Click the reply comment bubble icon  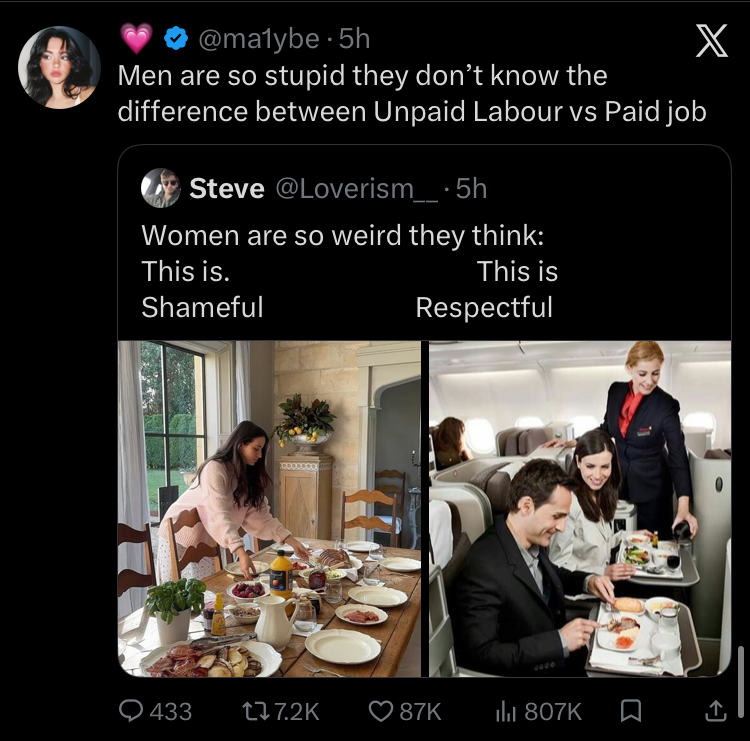132,711
